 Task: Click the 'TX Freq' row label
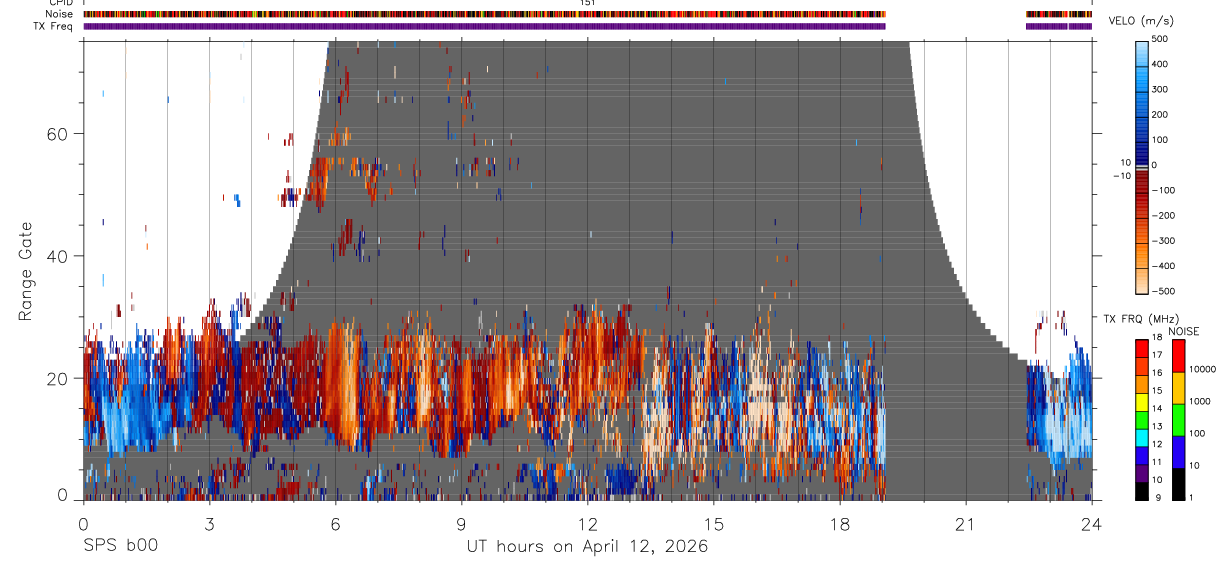(x=53, y=26)
